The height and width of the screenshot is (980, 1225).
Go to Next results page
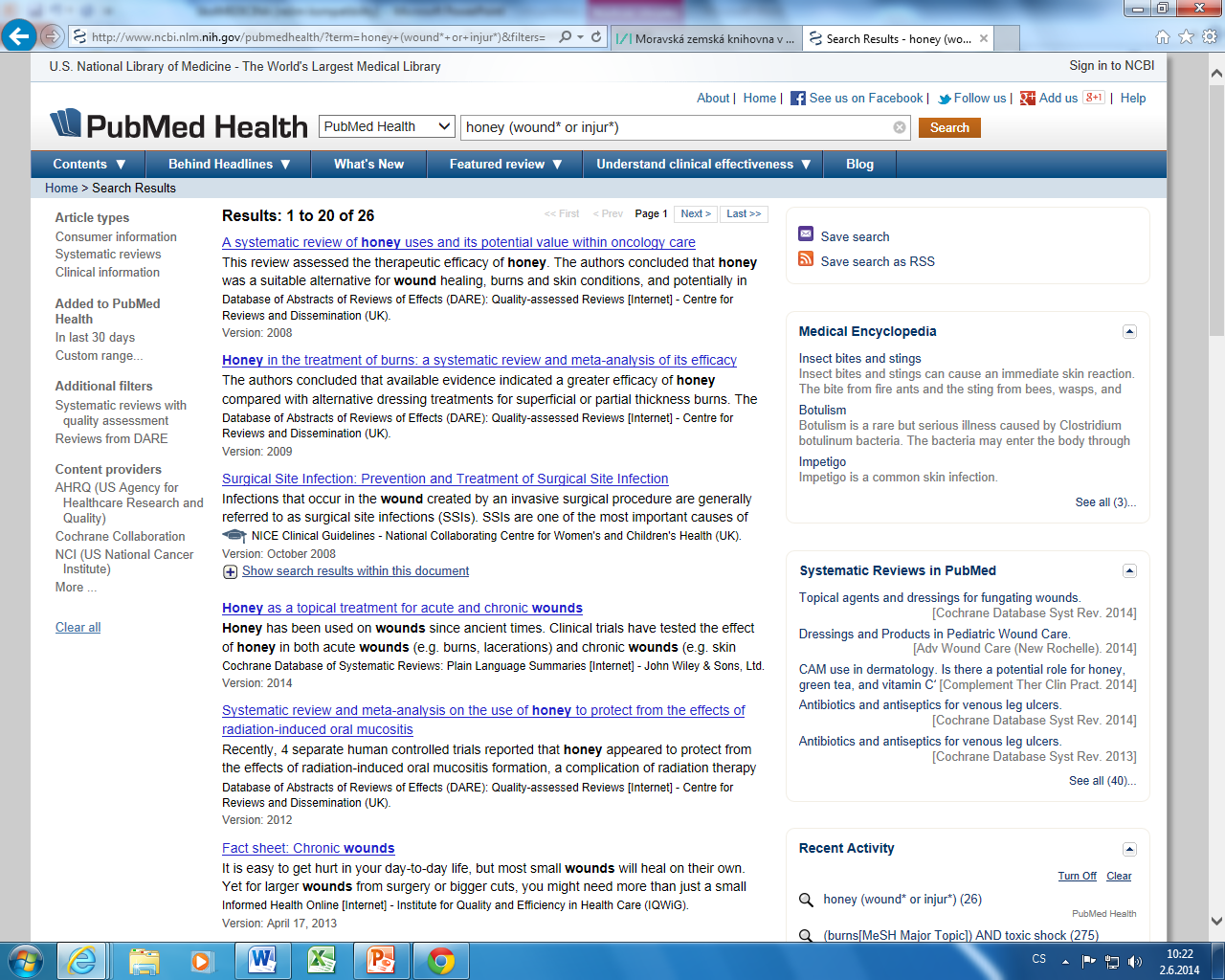click(x=696, y=213)
